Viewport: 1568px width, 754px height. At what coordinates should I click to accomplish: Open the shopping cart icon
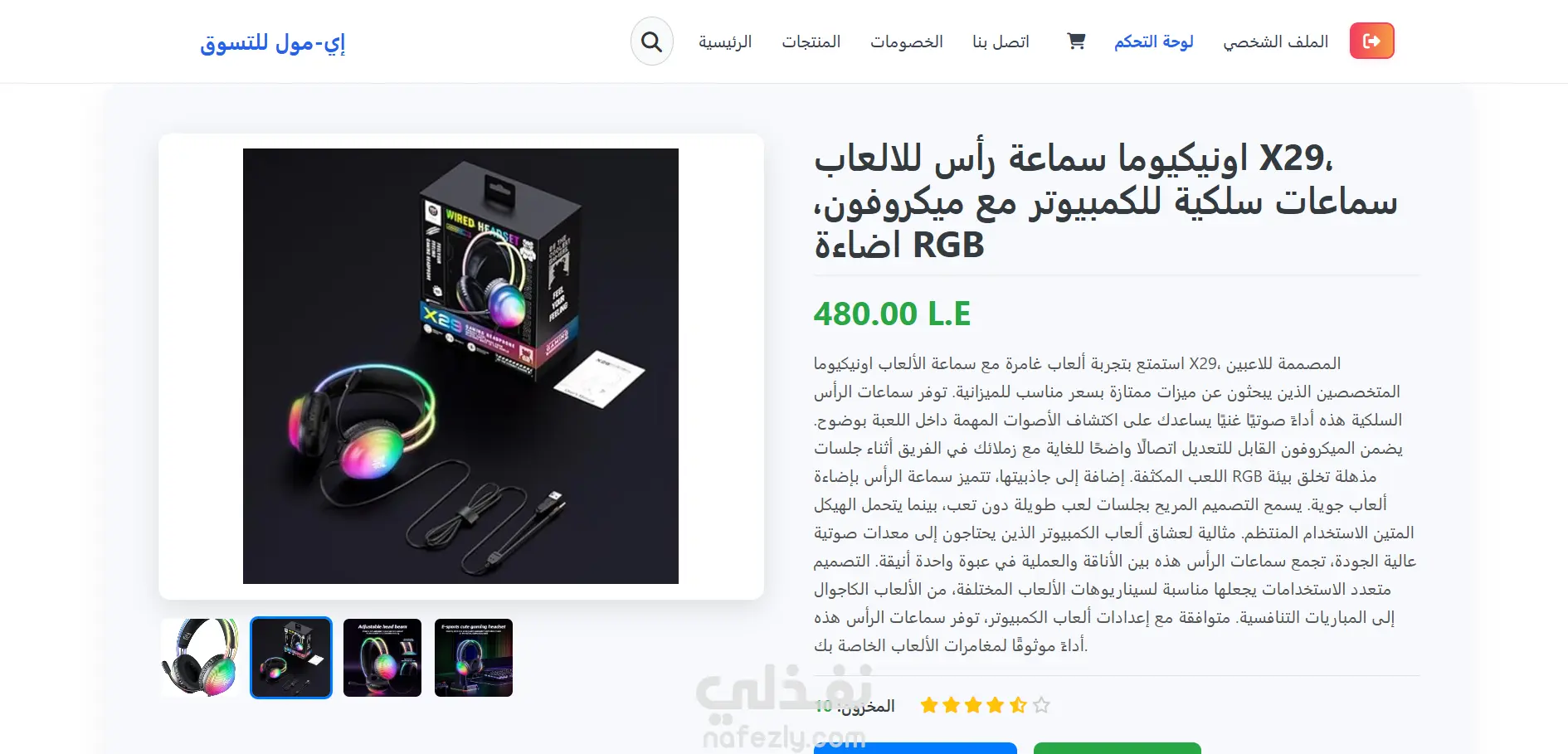[x=1076, y=41]
